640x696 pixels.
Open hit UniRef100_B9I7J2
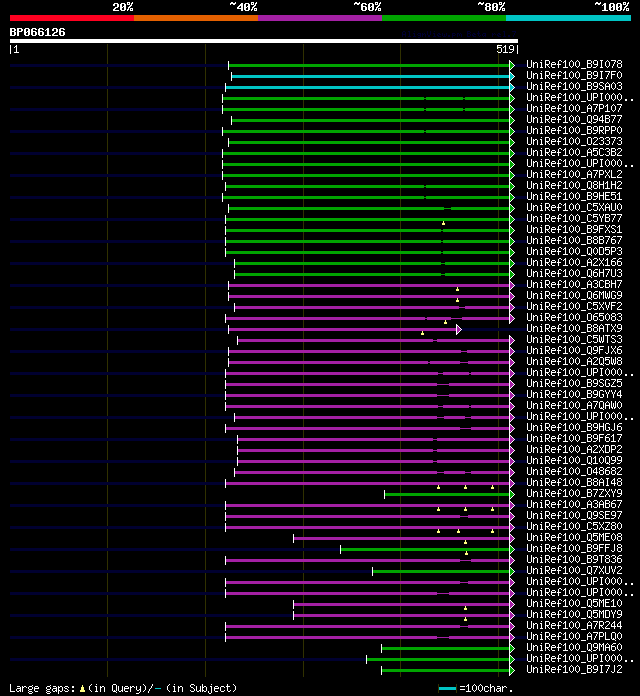574,669
